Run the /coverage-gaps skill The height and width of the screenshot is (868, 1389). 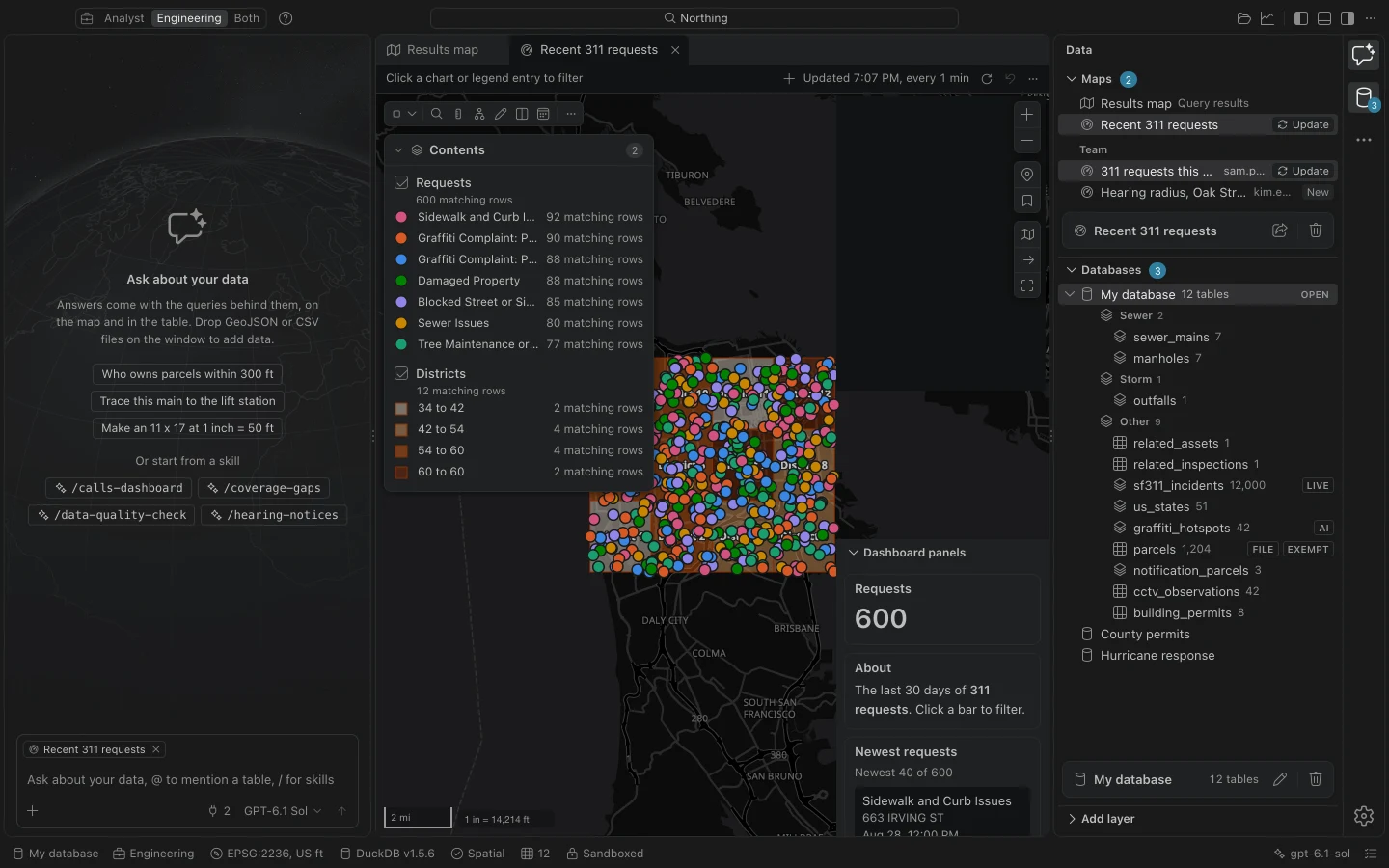click(264, 488)
